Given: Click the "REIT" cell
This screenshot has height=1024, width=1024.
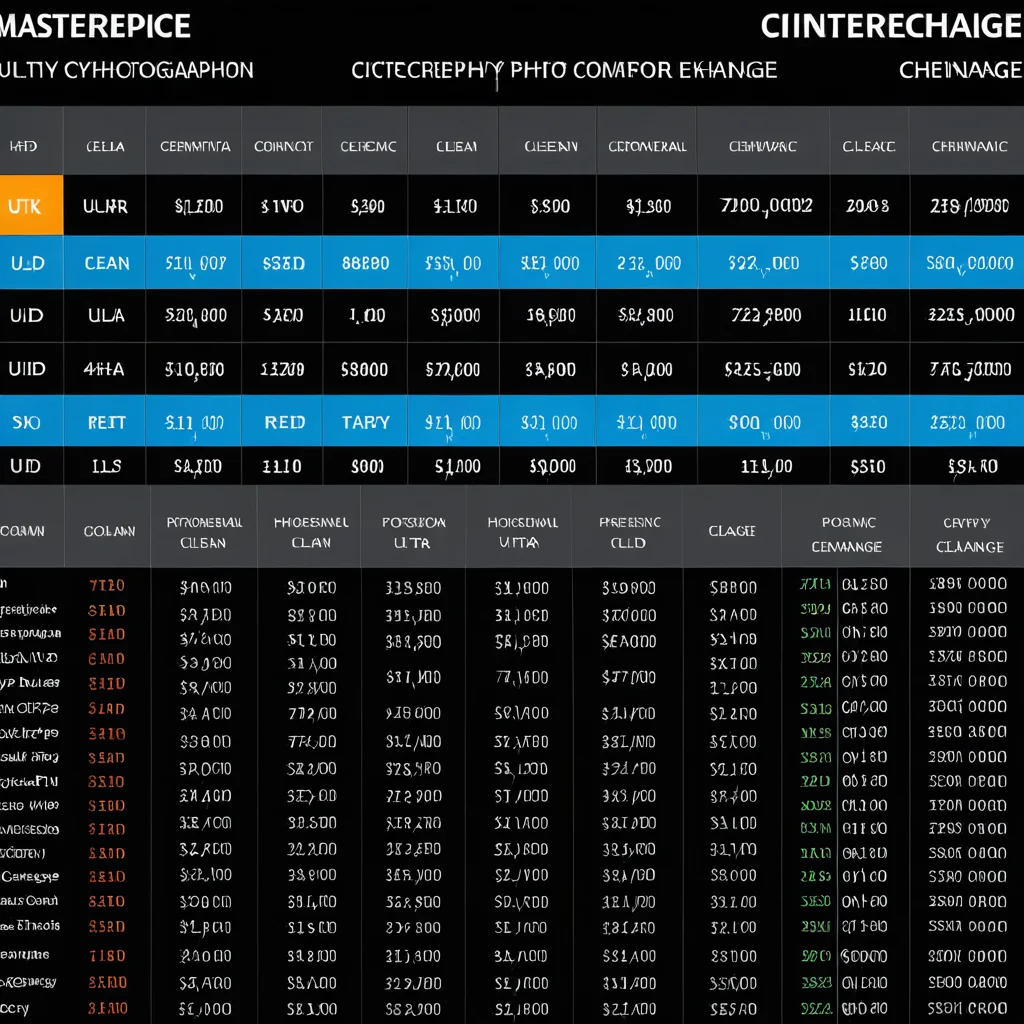Looking at the screenshot, I should [x=106, y=422].
